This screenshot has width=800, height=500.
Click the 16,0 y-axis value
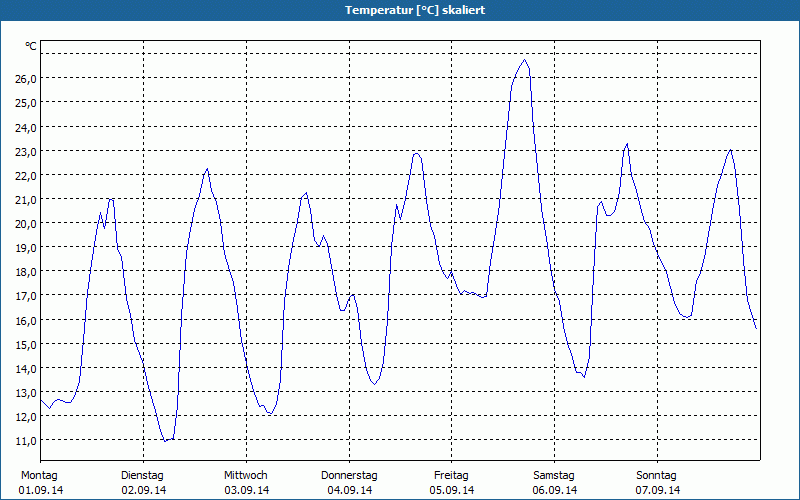point(25,320)
